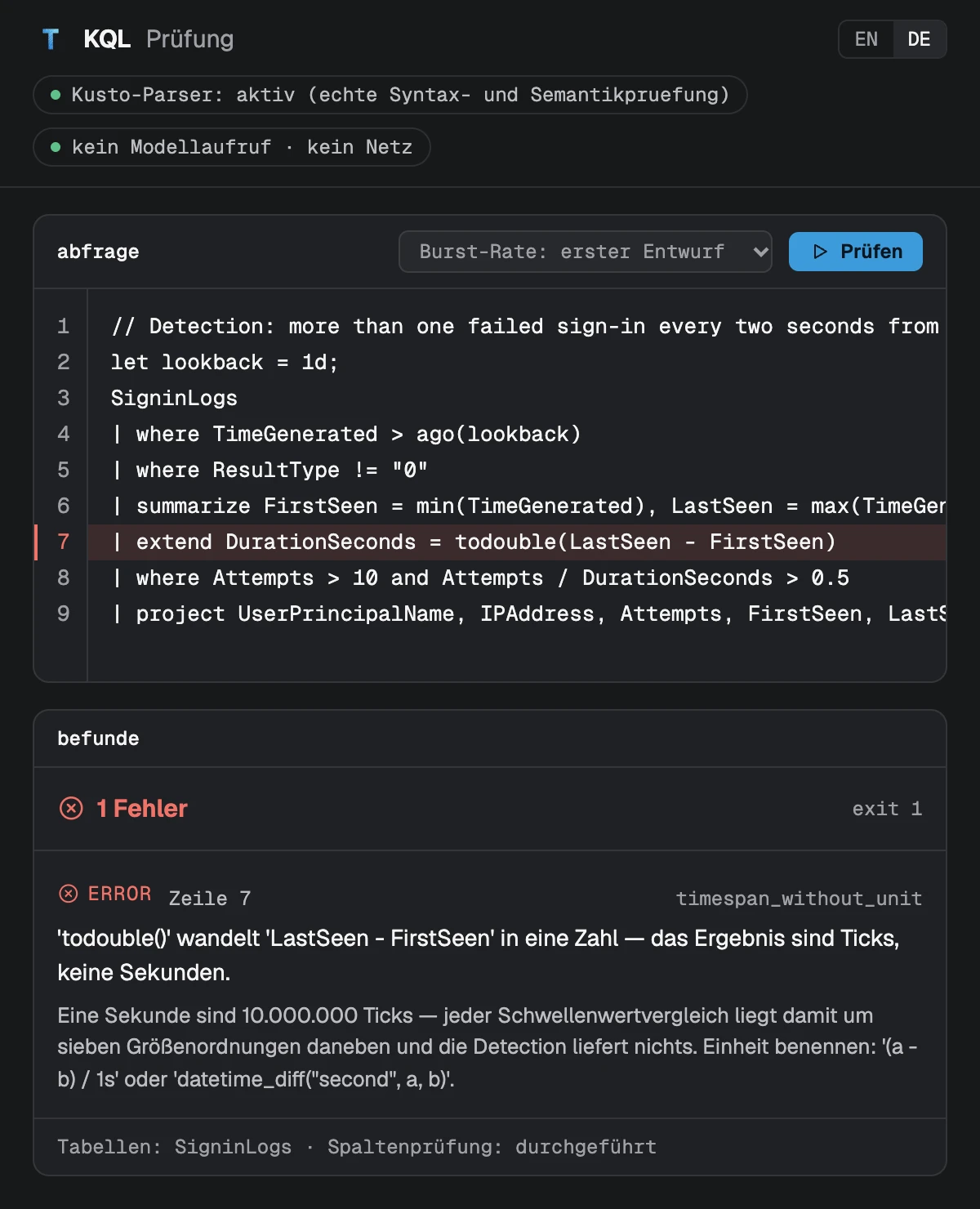
Task: Click the KQL Prüfung title
Action: [158, 39]
